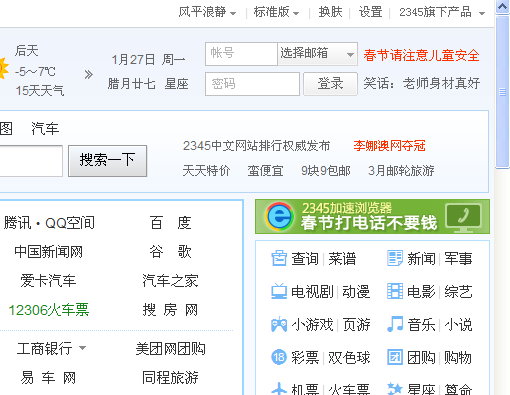Open the 腾讯 site link

[x=17, y=223]
